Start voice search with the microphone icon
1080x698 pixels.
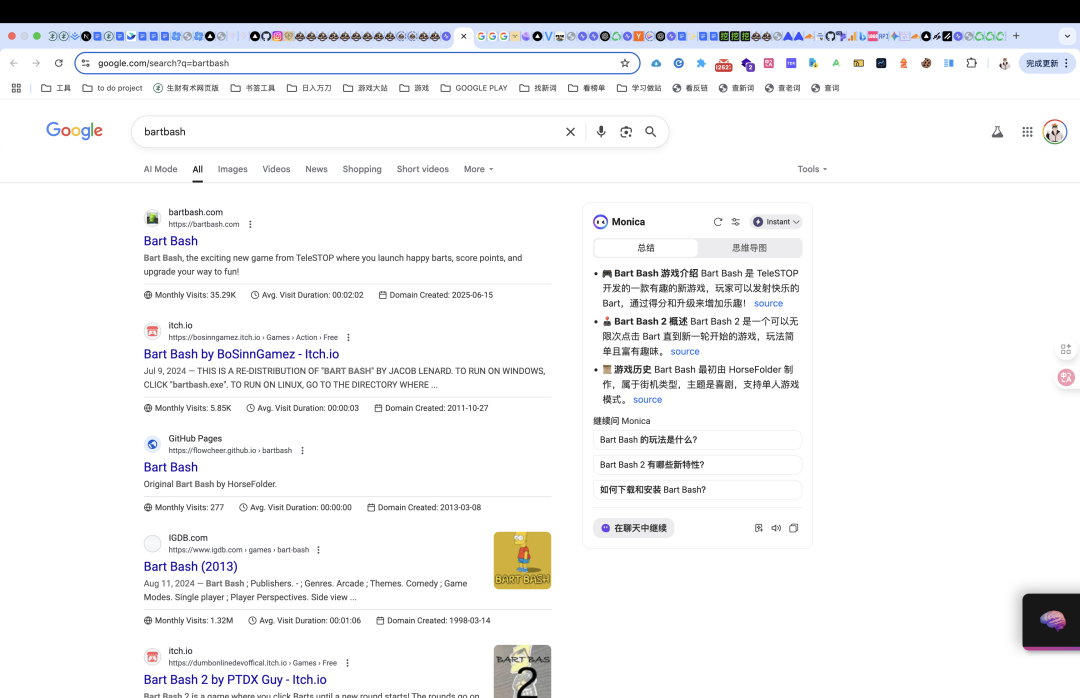point(601,132)
